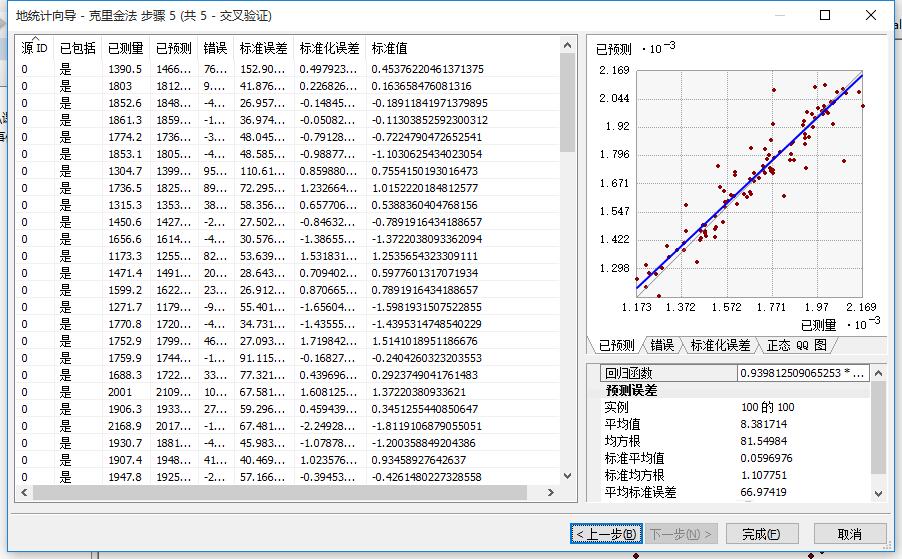Select measured value 1861.3
902x559 pixels.
click(x=125, y=120)
